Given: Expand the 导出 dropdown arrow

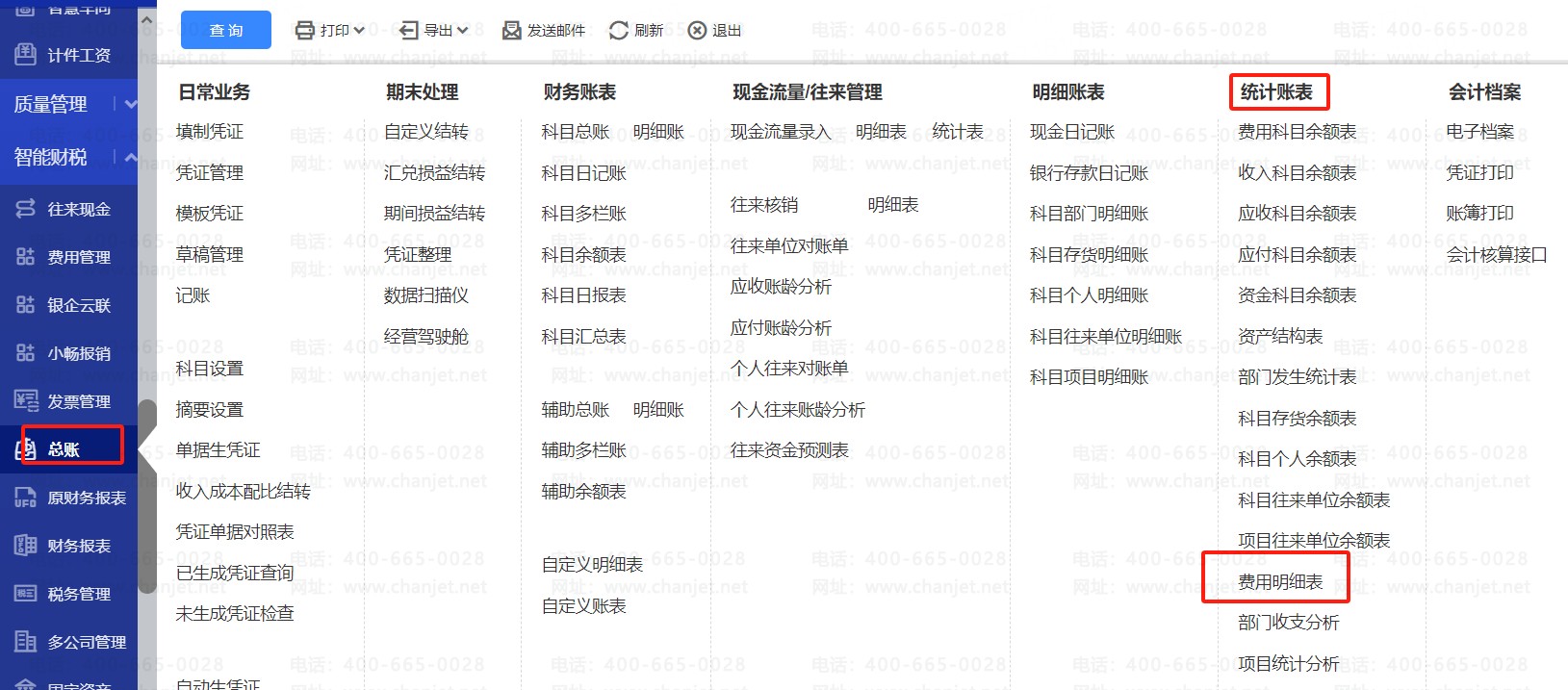Looking at the screenshot, I should point(463,31).
